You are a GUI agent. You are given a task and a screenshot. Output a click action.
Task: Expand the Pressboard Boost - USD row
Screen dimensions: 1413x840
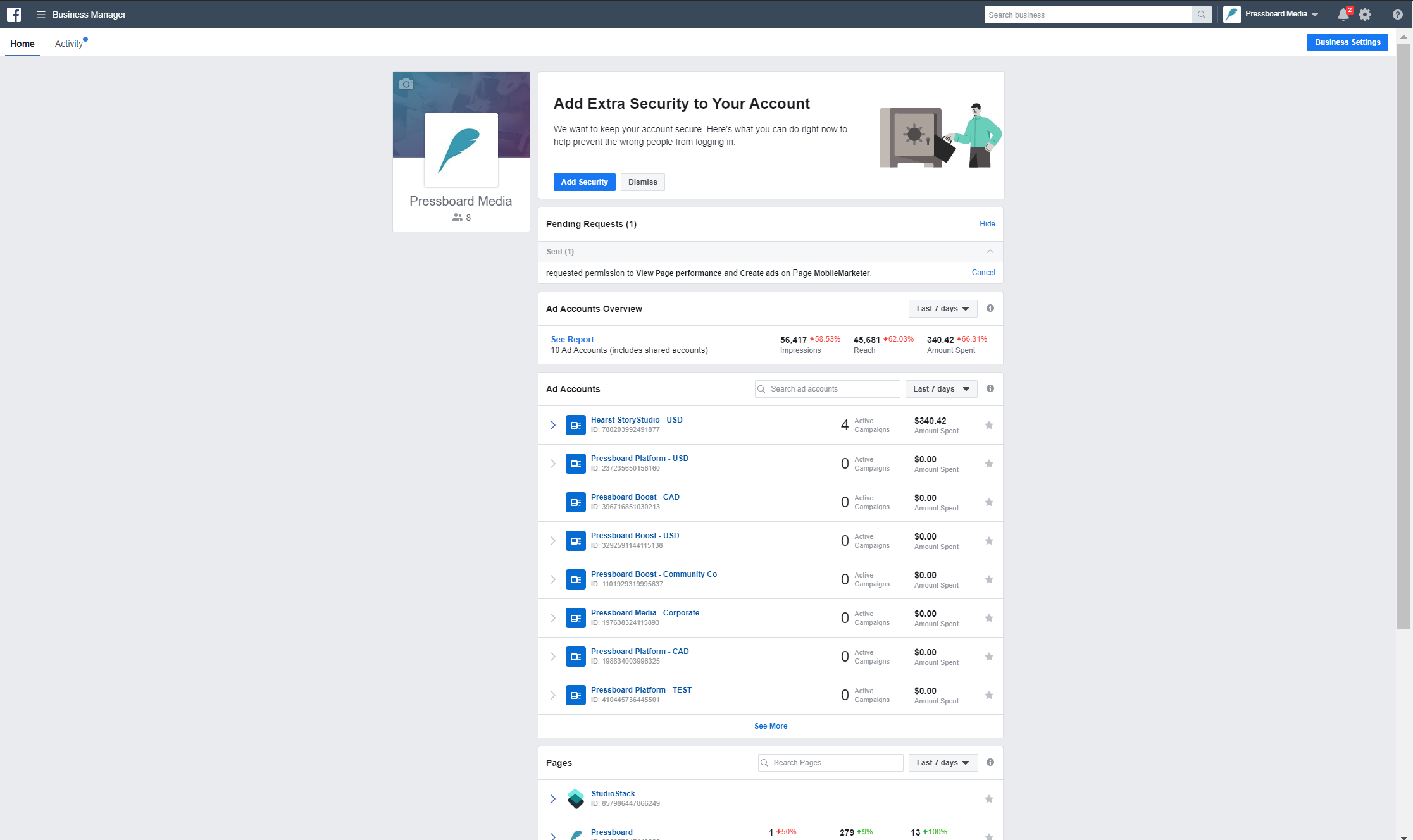click(x=552, y=541)
